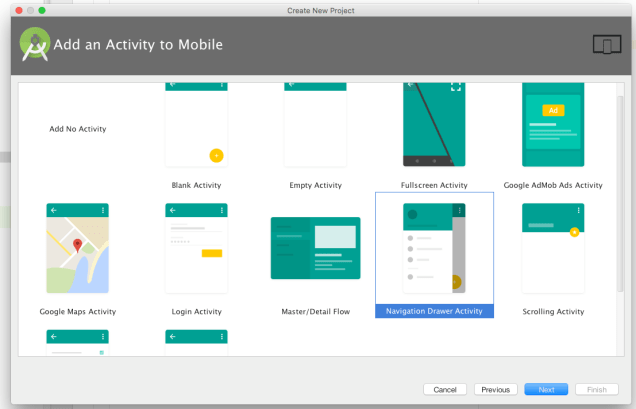
Task: Click the mobile form factor icon in header
Action: coord(607,44)
